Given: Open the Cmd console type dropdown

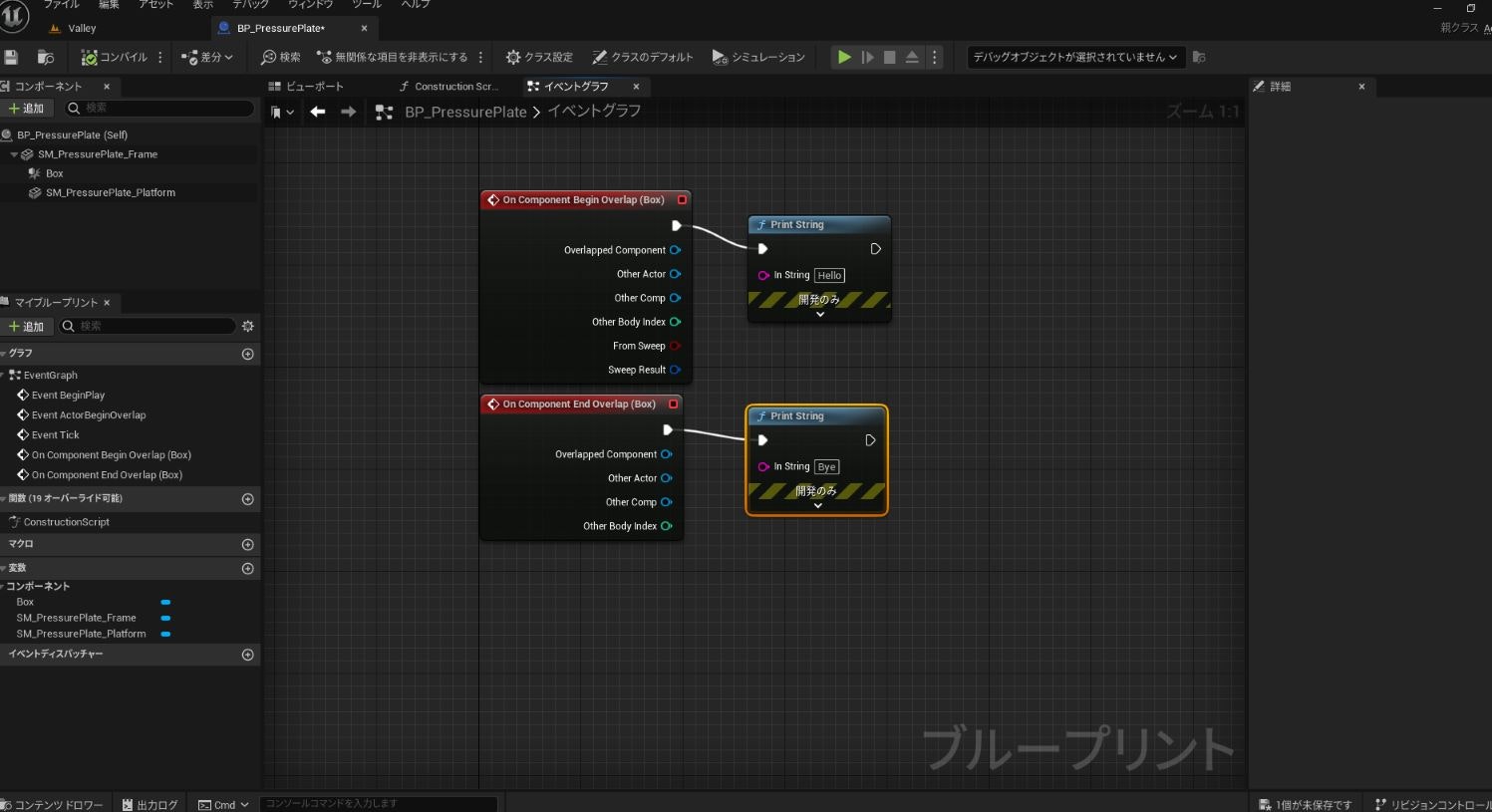Looking at the screenshot, I should point(223,805).
